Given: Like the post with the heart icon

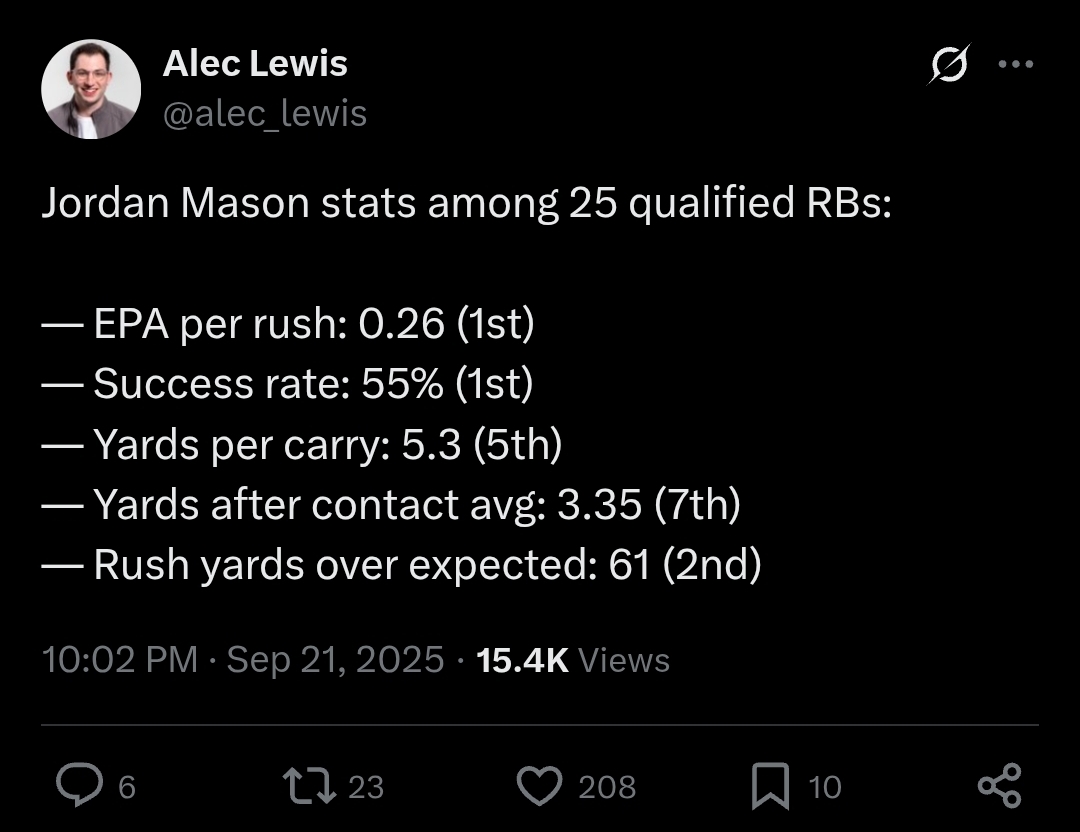Looking at the screenshot, I should [x=539, y=786].
